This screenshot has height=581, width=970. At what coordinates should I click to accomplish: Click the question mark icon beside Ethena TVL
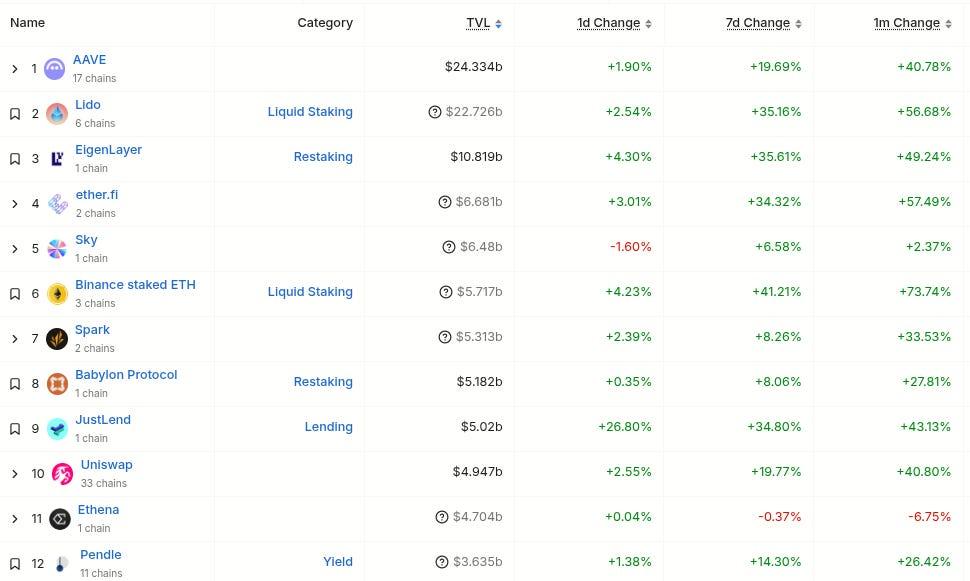pyautogui.click(x=442, y=517)
